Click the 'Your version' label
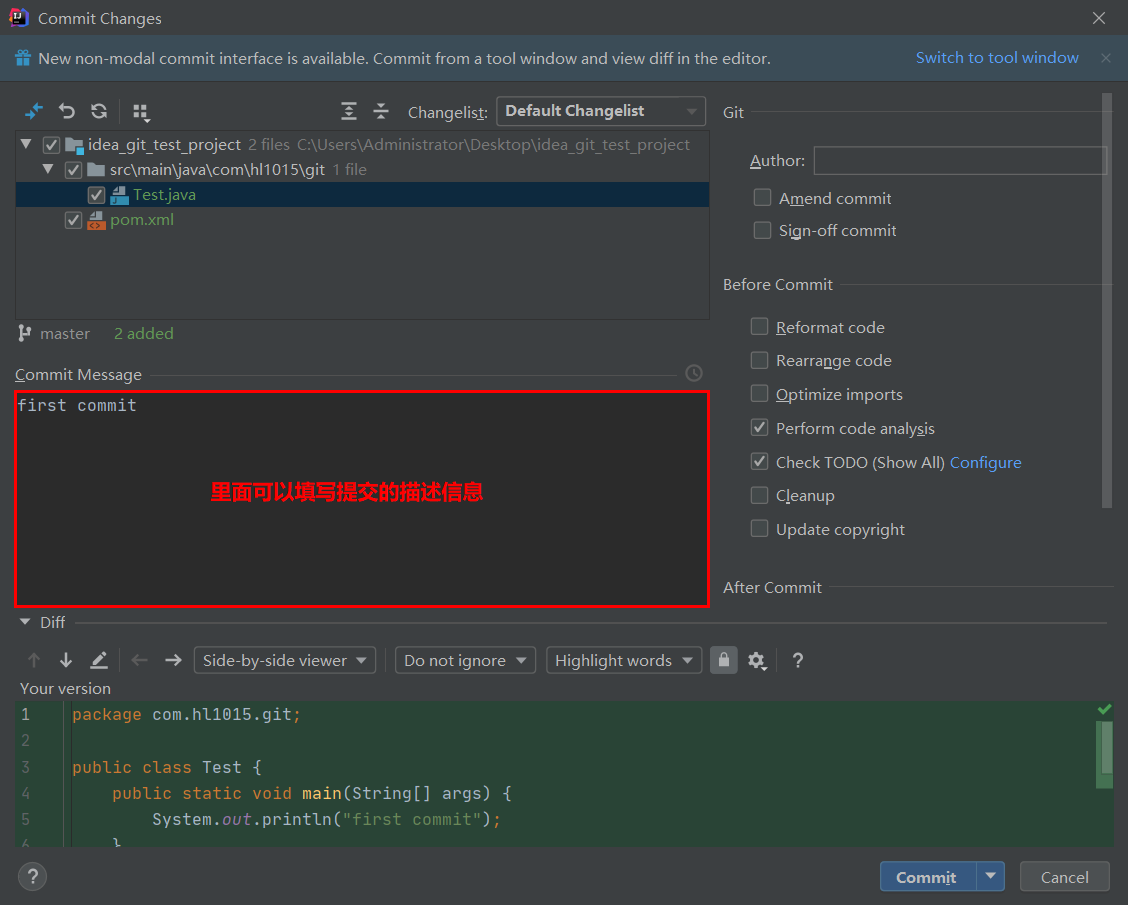 (65, 688)
